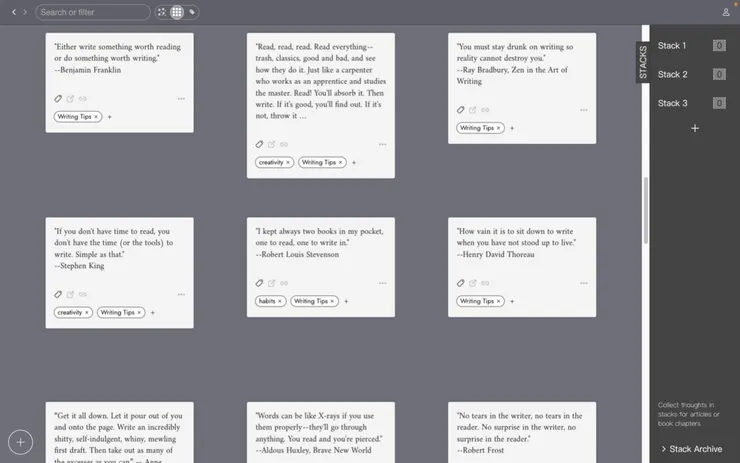Add a new stack with plus
The image size is (740, 463).
click(695, 128)
